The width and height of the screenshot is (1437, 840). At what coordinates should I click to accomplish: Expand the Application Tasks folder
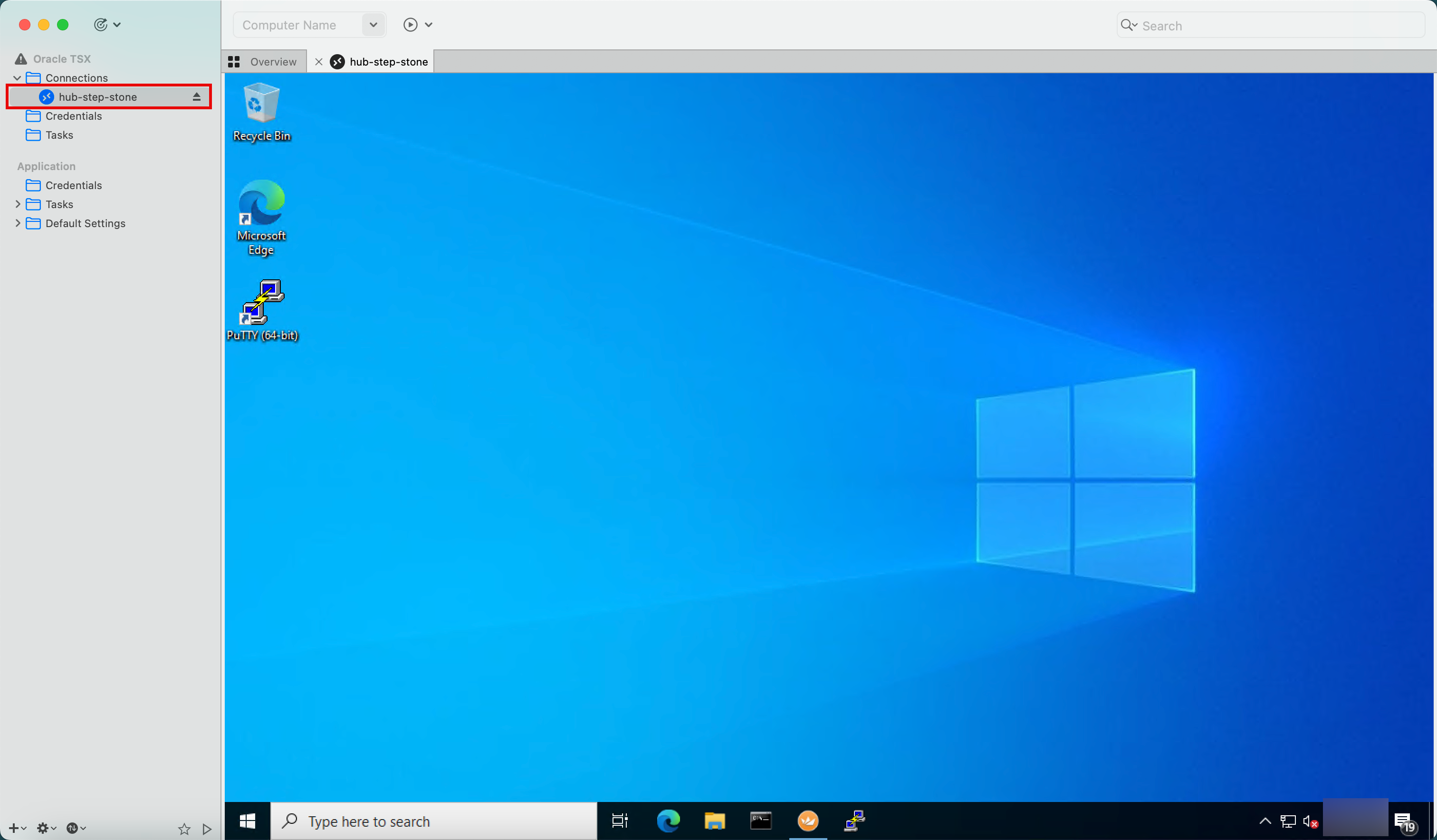(x=18, y=204)
